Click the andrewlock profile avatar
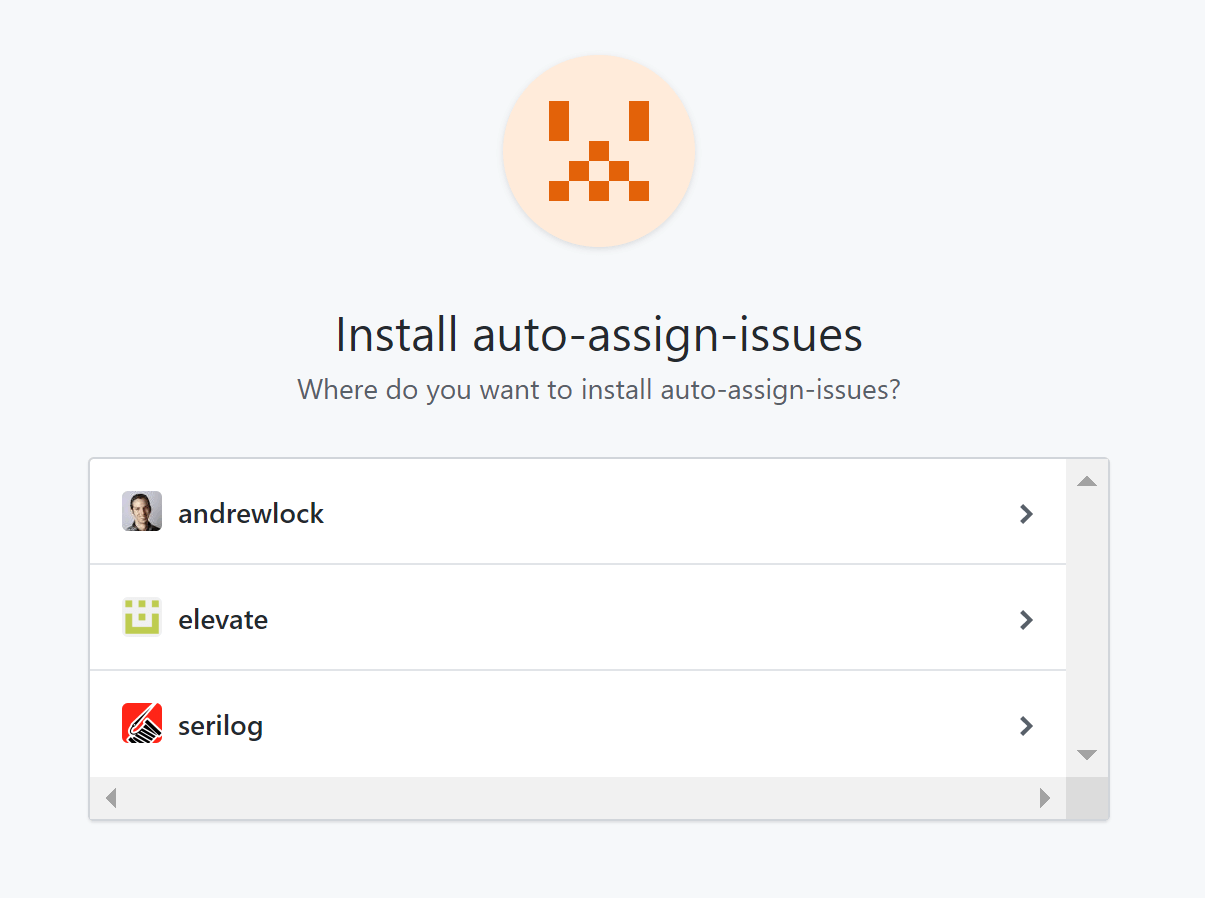 (x=142, y=511)
